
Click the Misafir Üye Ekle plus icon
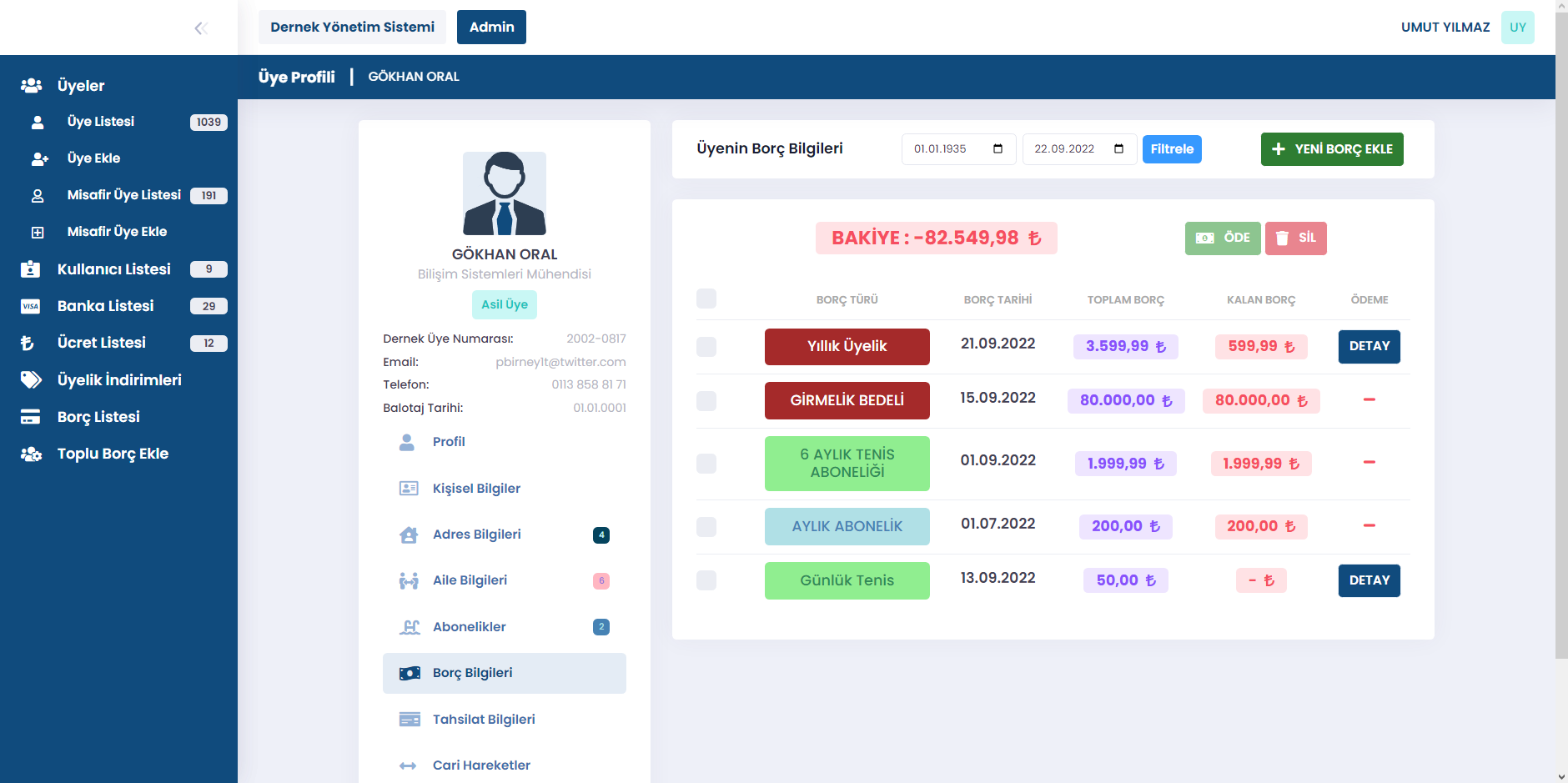point(38,233)
